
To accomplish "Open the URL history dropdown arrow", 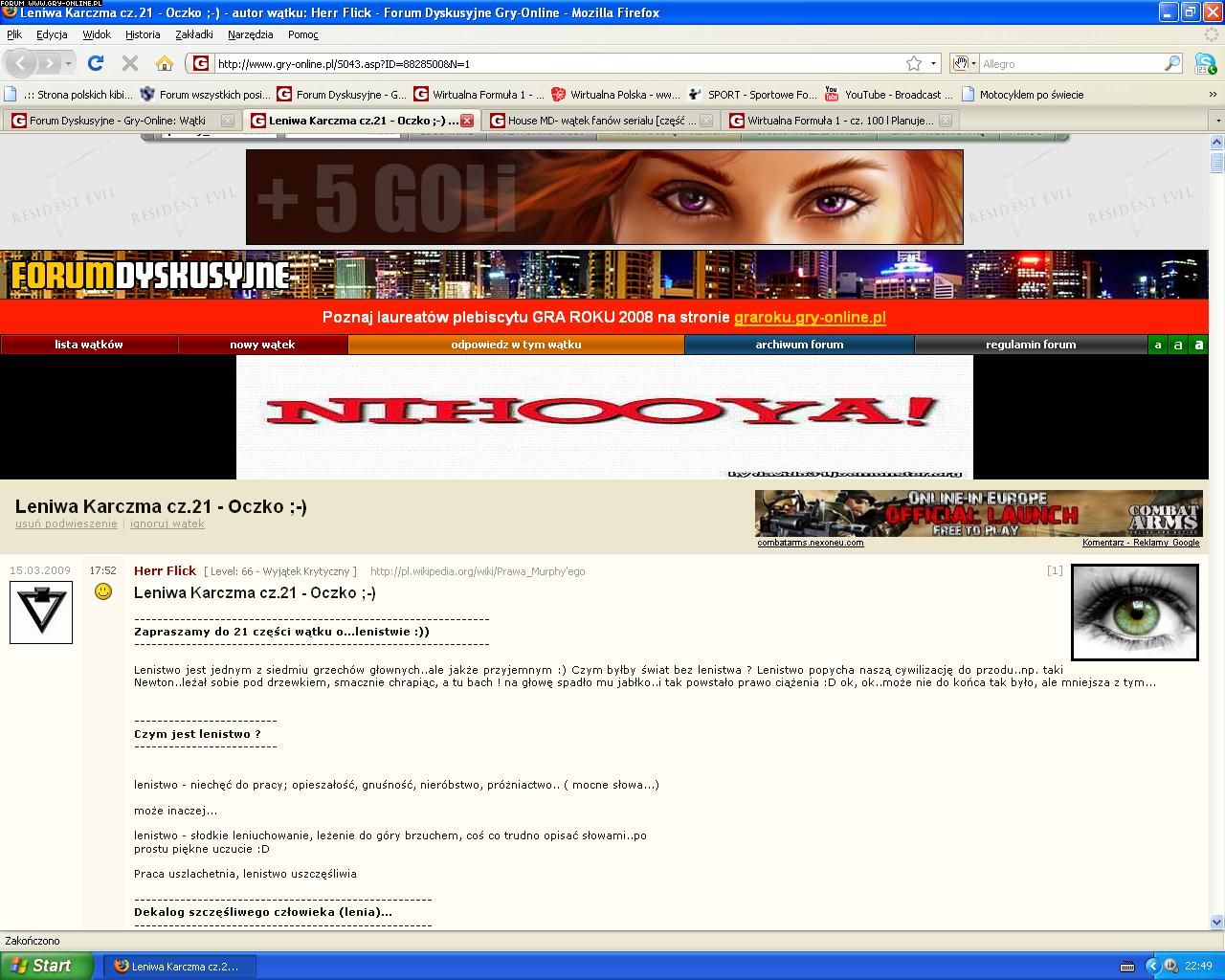I will (933, 63).
